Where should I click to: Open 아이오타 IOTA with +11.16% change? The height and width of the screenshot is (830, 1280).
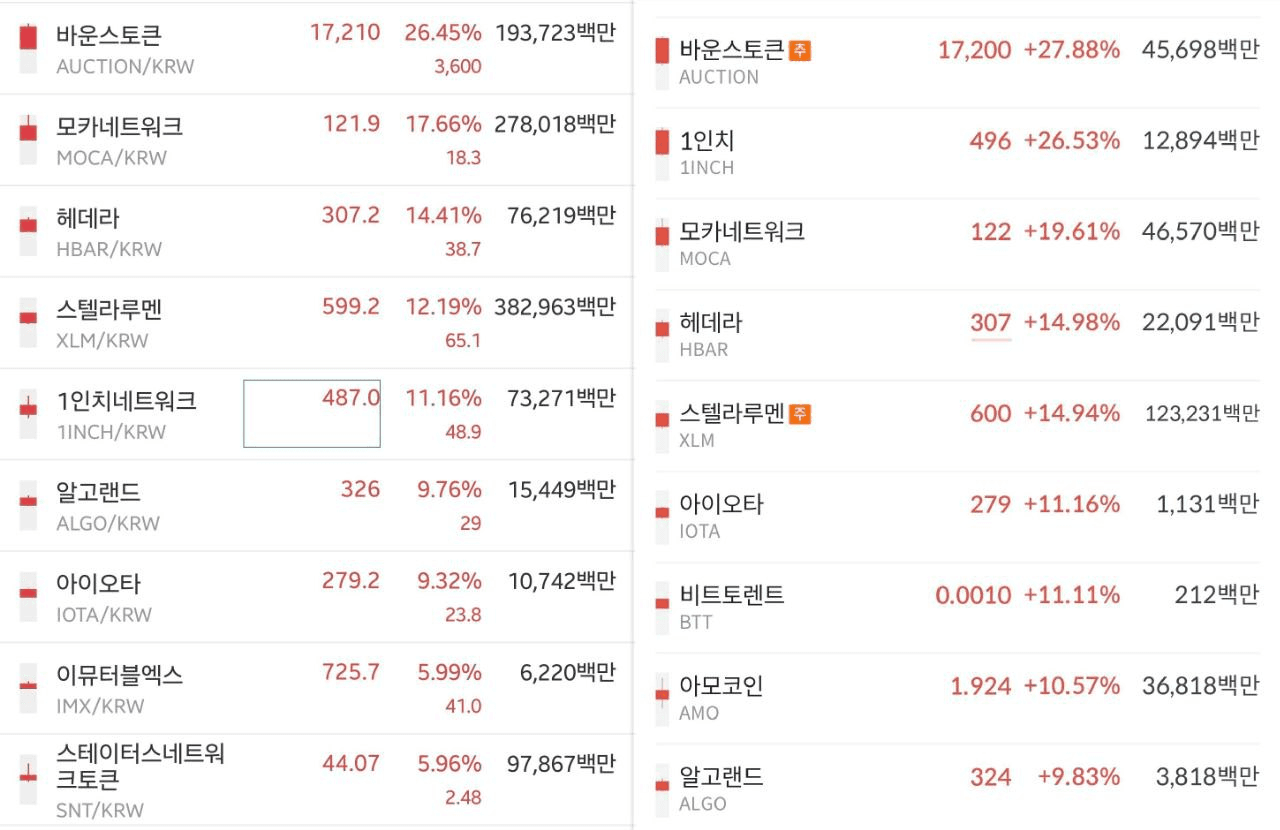pyautogui.click(x=957, y=516)
